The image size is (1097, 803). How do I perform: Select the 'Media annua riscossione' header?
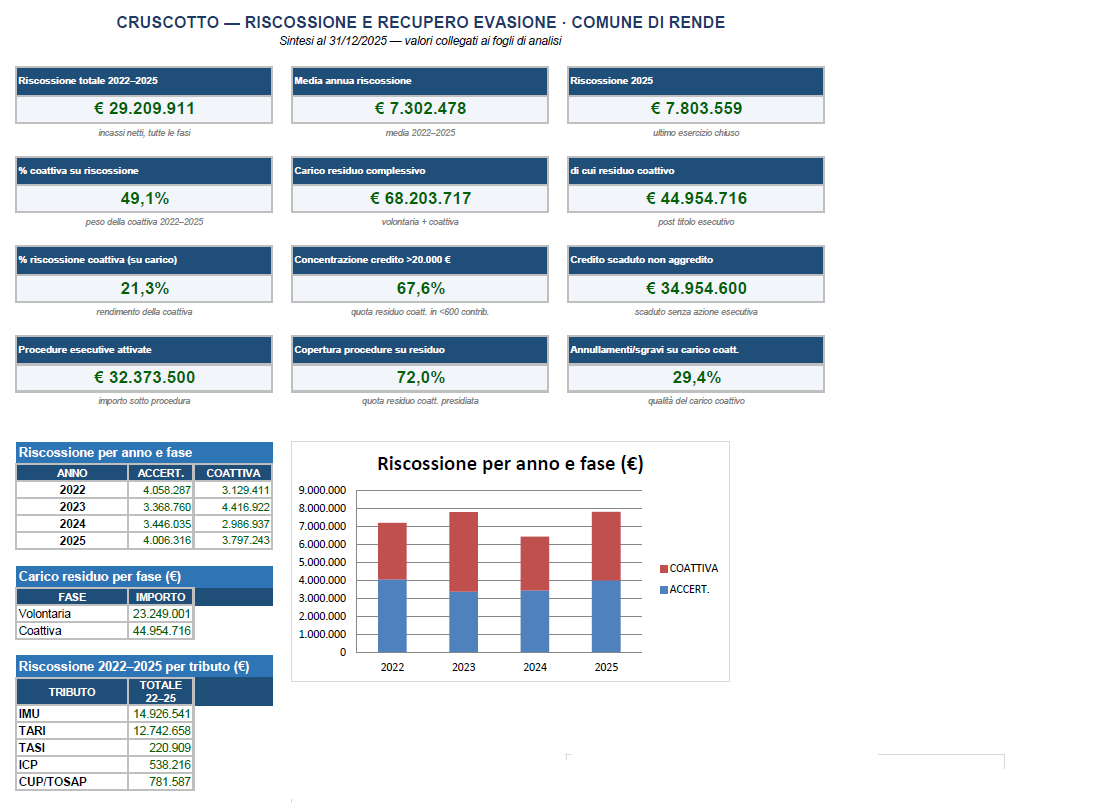click(x=420, y=81)
